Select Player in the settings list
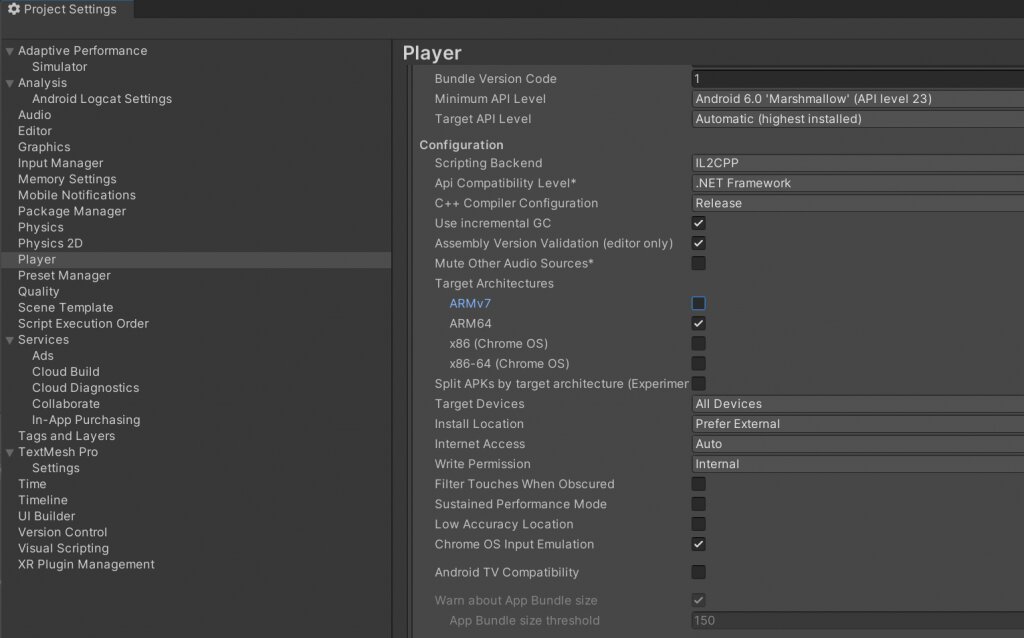Viewport: 1024px width, 638px height. (196, 259)
